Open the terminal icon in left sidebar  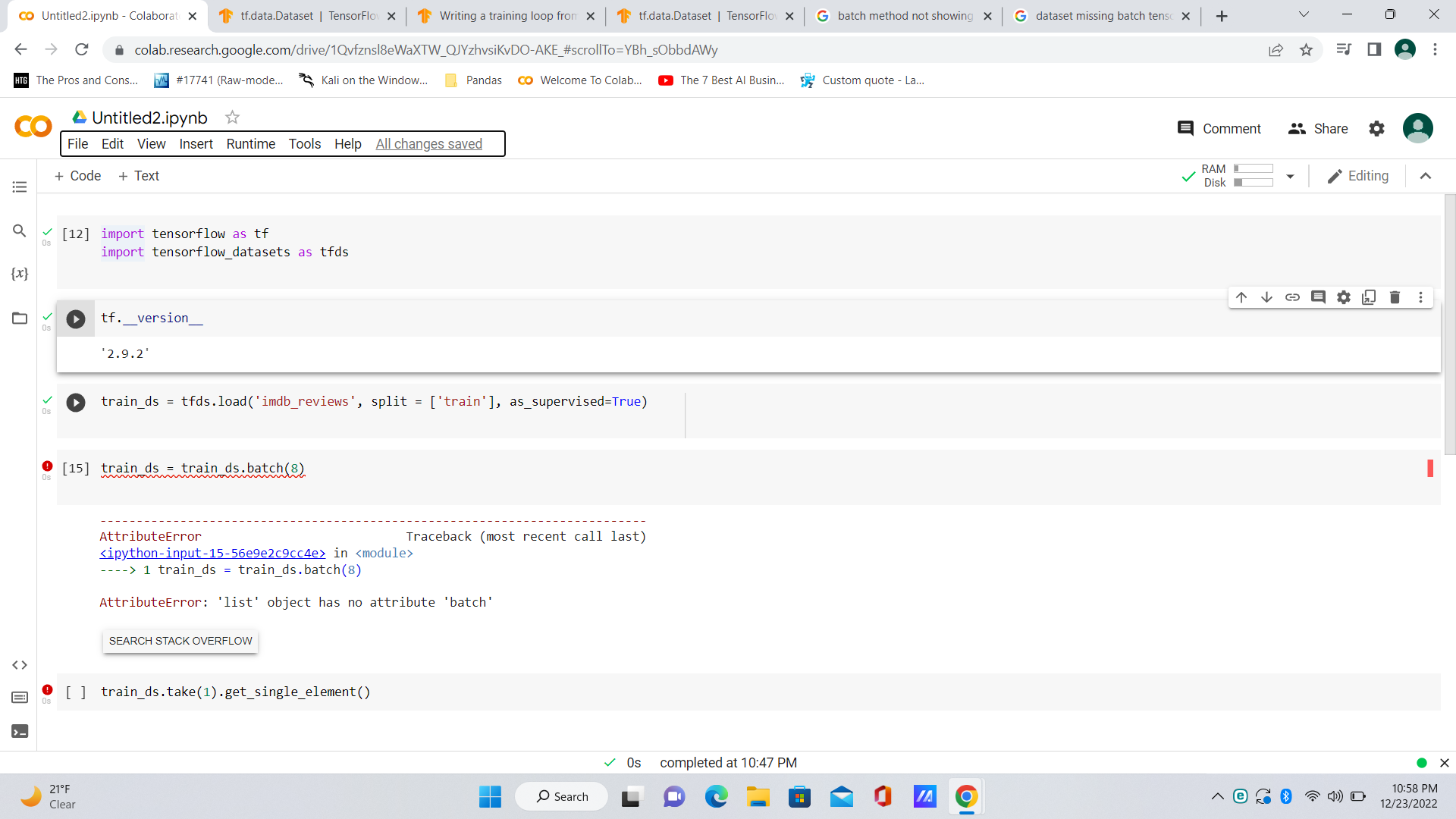click(x=20, y=731)
